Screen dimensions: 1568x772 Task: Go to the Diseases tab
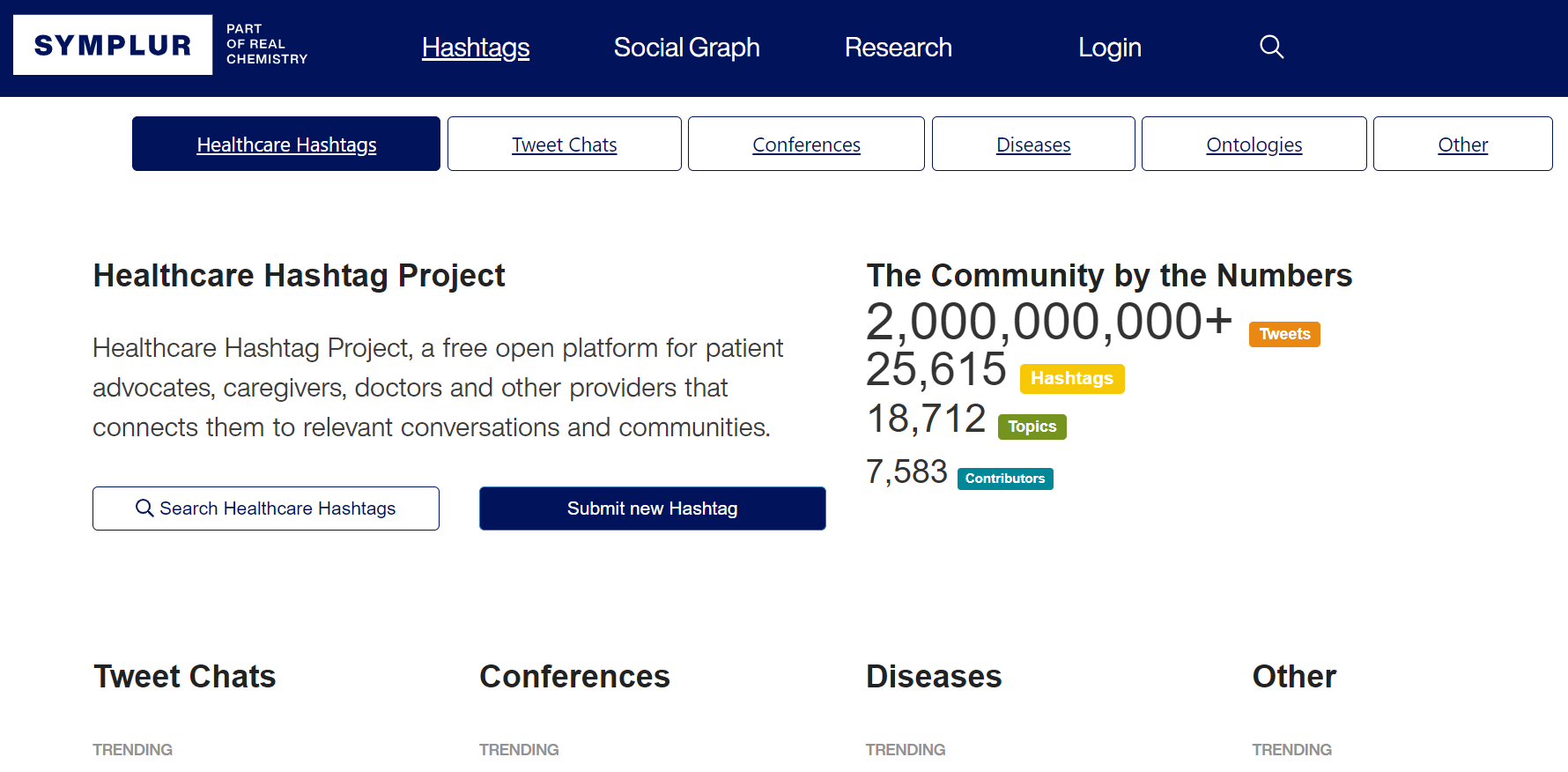tap(1033, 145)
